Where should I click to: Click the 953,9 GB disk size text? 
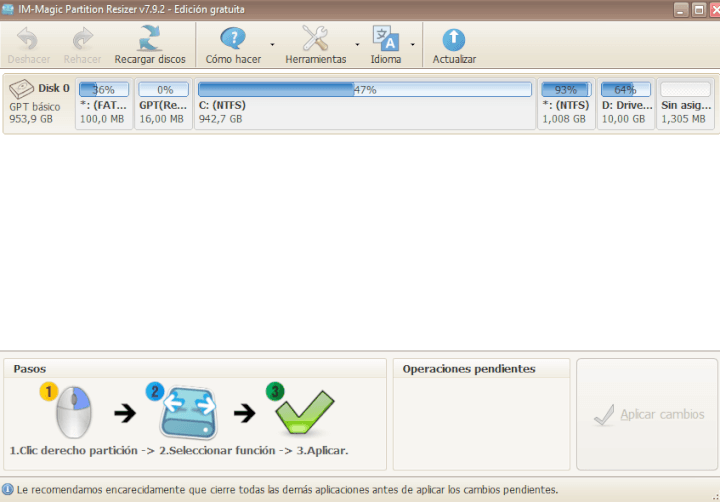pos(31,119)
